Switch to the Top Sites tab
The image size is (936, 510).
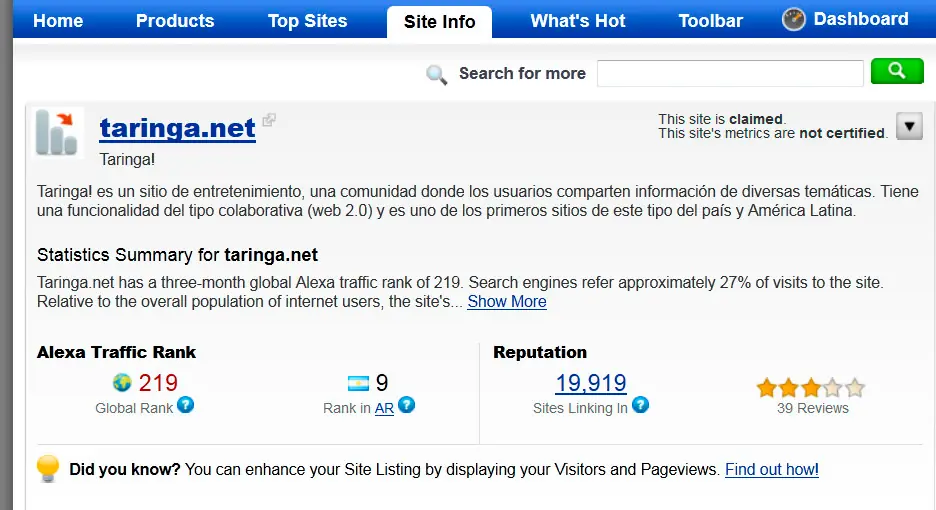[x=307, y=21]
